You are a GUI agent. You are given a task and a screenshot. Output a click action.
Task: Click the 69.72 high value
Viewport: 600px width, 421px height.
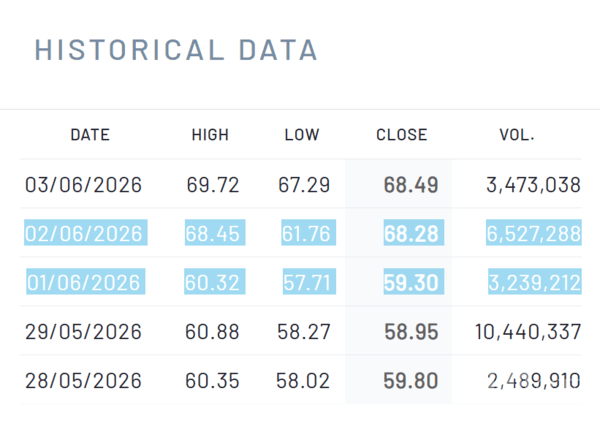[x=213, y=185]
